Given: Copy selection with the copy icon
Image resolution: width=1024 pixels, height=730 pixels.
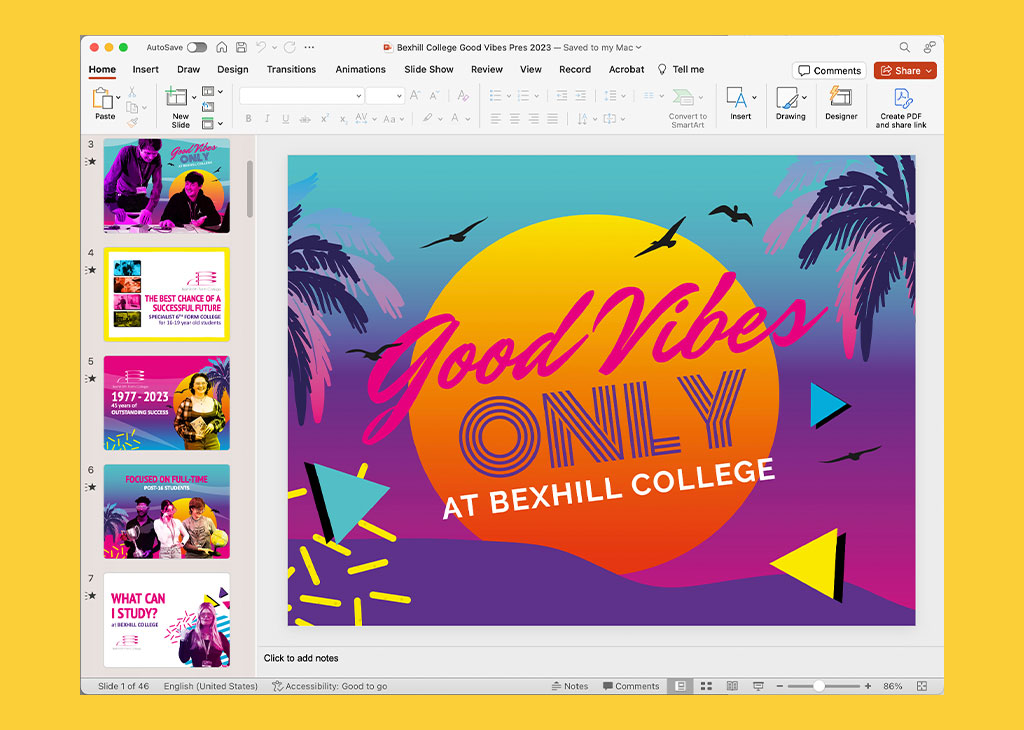Looking at the screenshot, I should point(132,107).
